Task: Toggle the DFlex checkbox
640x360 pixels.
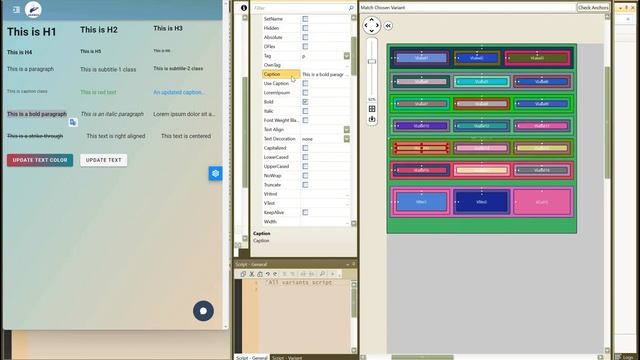Action: tap(305, 47)
